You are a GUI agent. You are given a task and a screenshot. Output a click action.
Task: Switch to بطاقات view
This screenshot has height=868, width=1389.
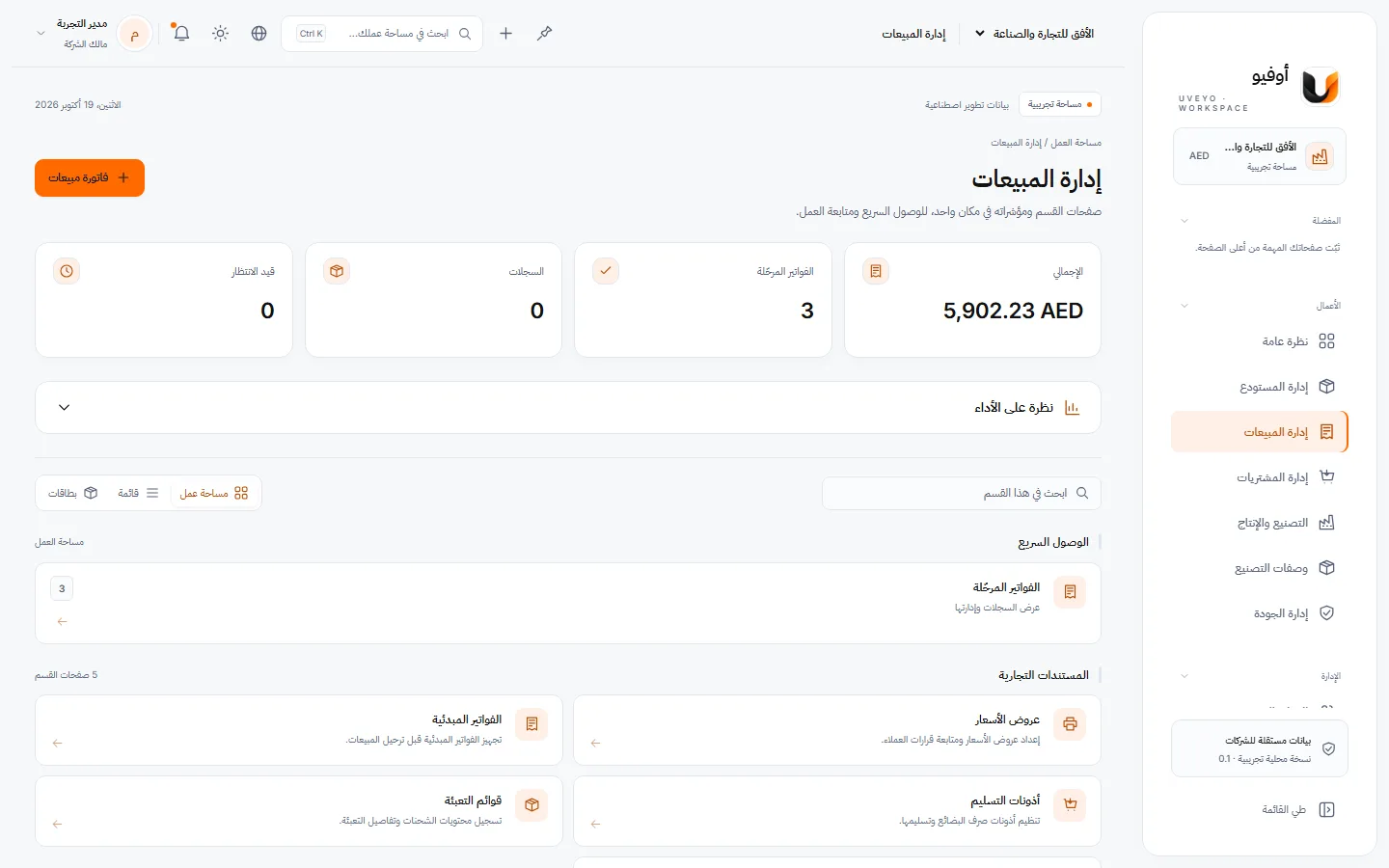pyautogui.click(x=73, y=494)
